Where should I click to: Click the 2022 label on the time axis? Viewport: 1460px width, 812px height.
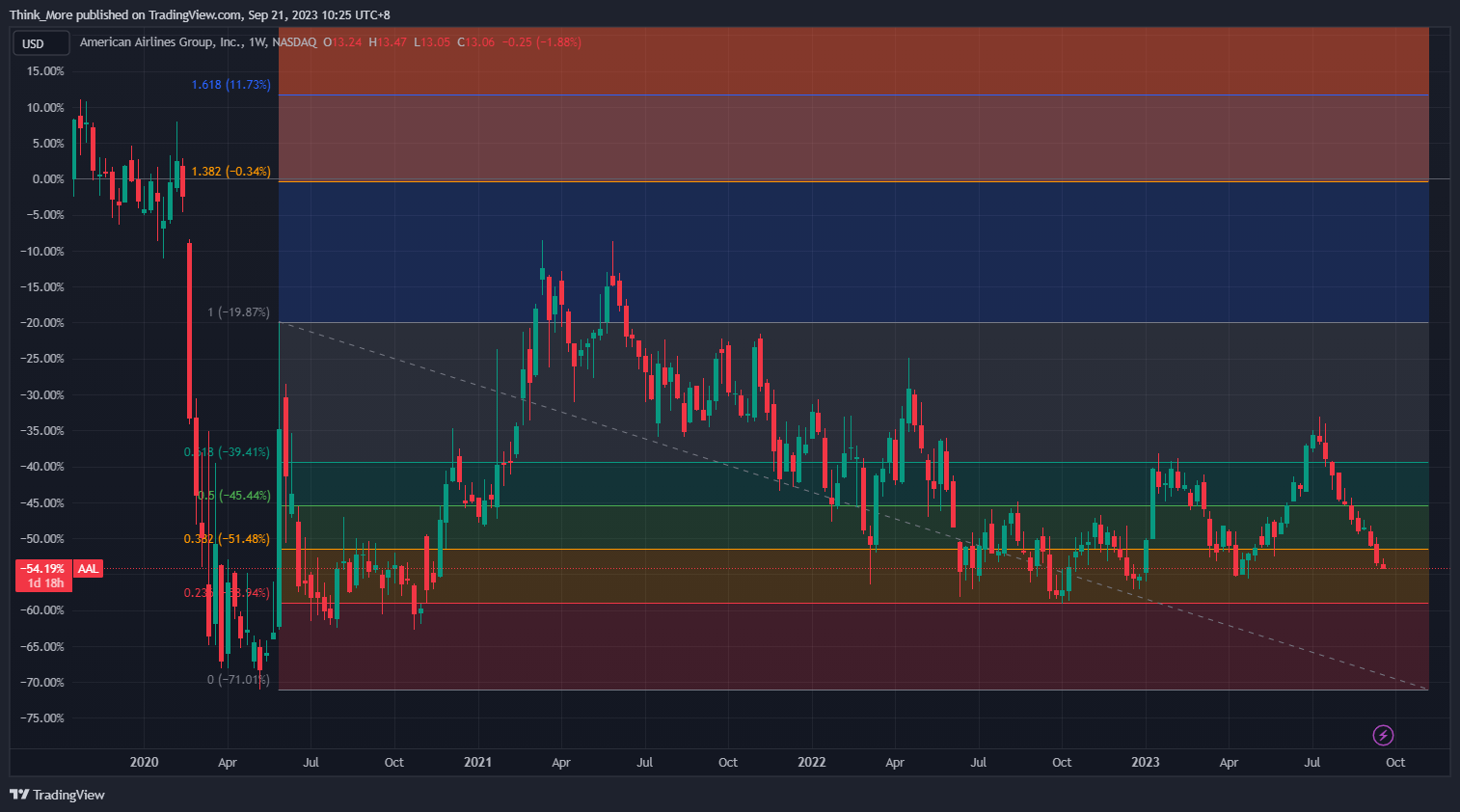812,763
